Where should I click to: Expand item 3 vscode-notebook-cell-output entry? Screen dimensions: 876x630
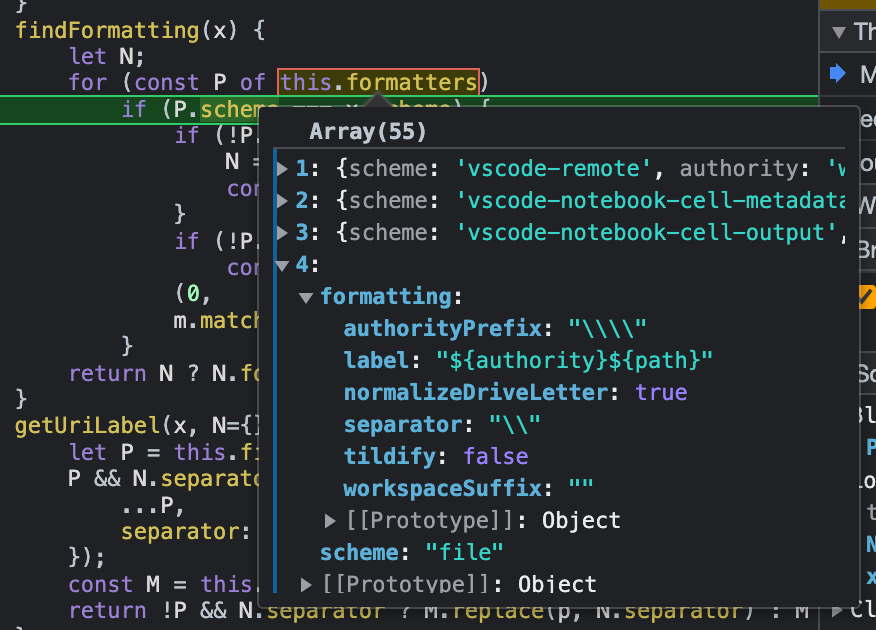(x=283, y=232)
